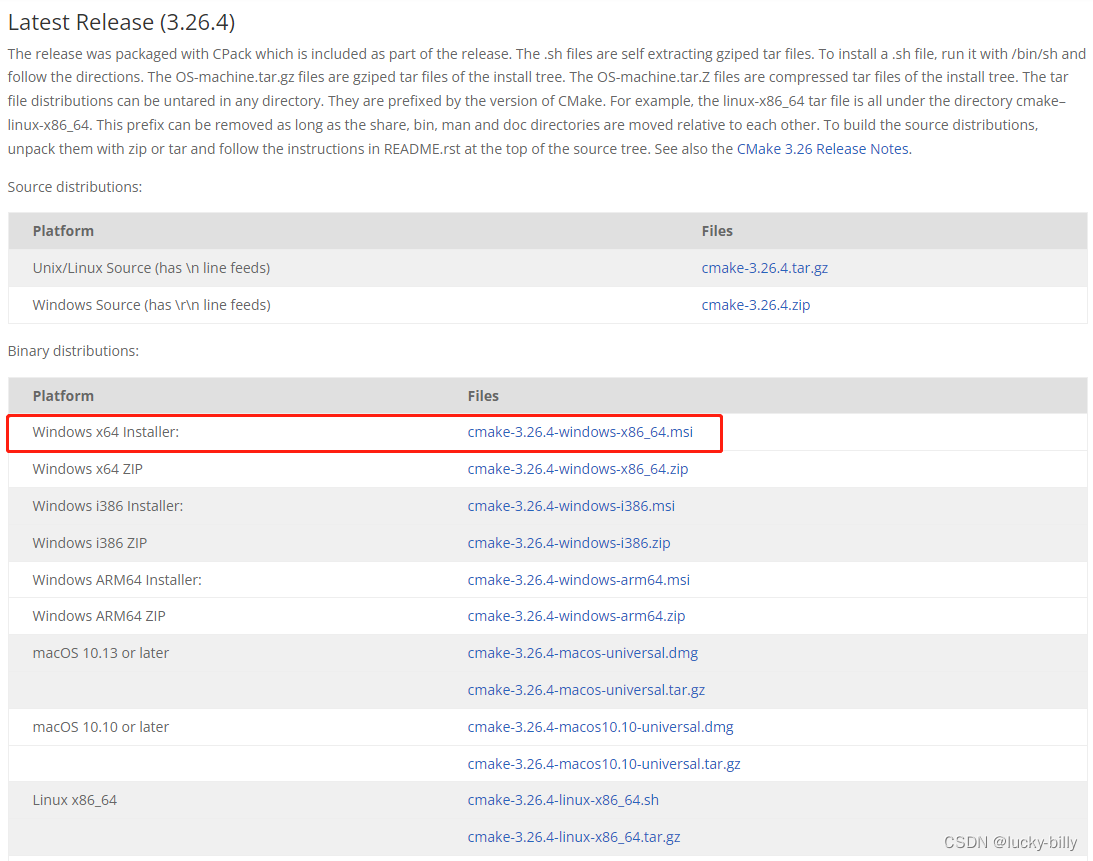
Task: Click the 'Windows ARM64 Installer:' platform cell
Action: 116,580
